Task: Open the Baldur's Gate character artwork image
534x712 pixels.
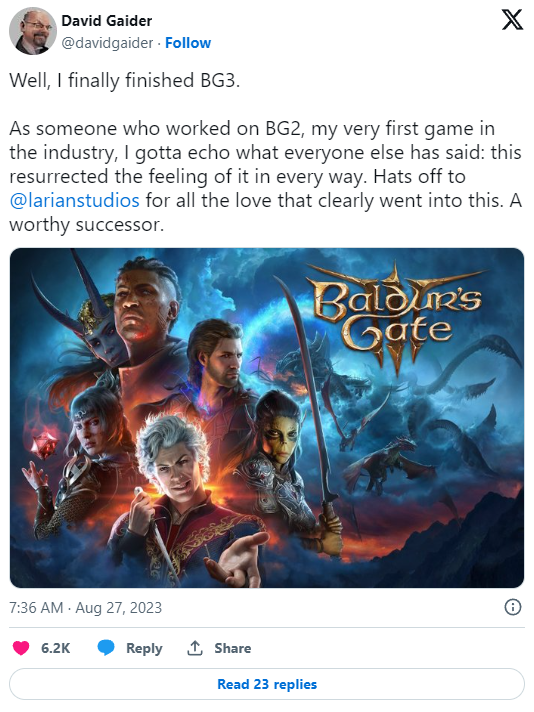Action: tap(267, 418)
